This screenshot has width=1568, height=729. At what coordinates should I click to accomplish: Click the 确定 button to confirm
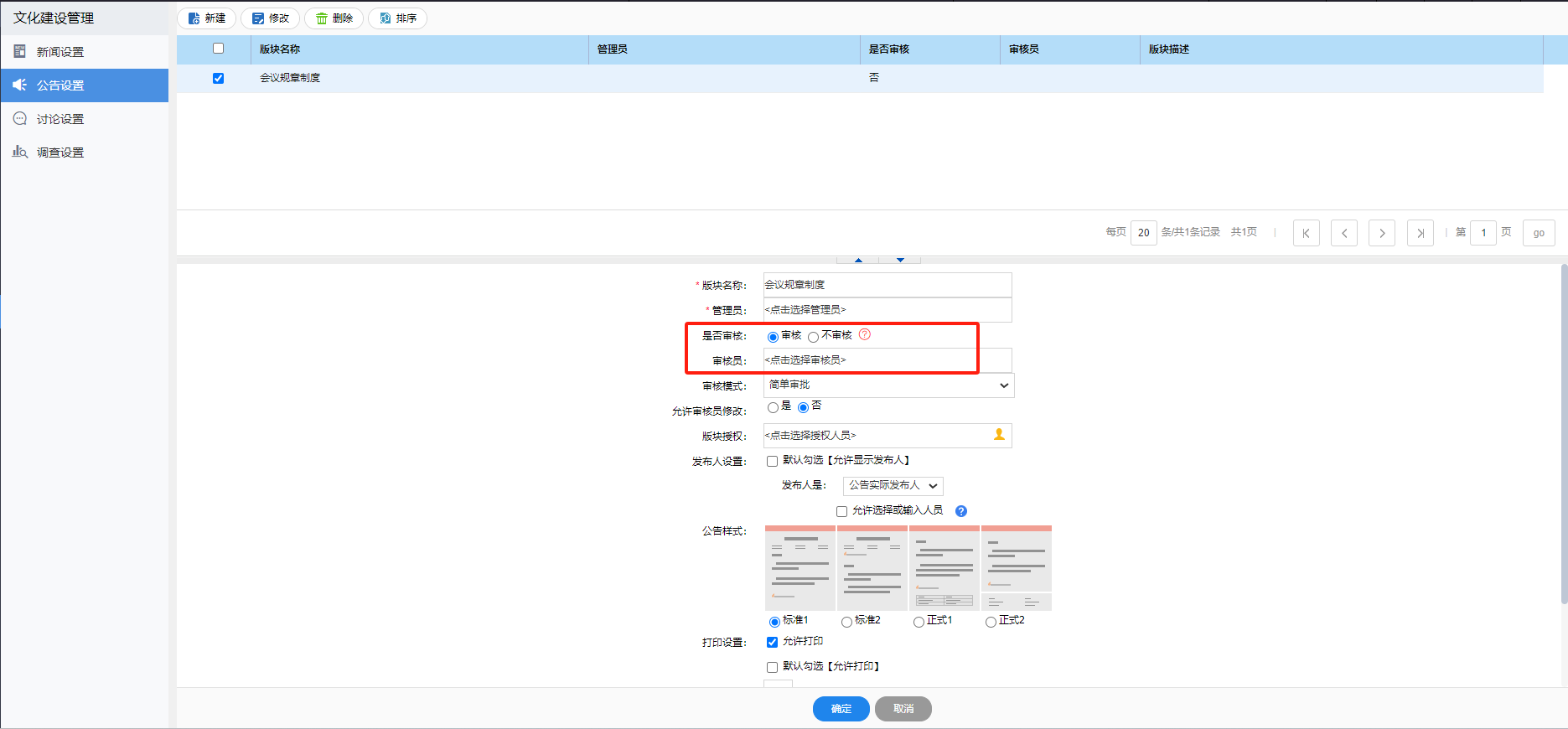(x=841, y=709)
